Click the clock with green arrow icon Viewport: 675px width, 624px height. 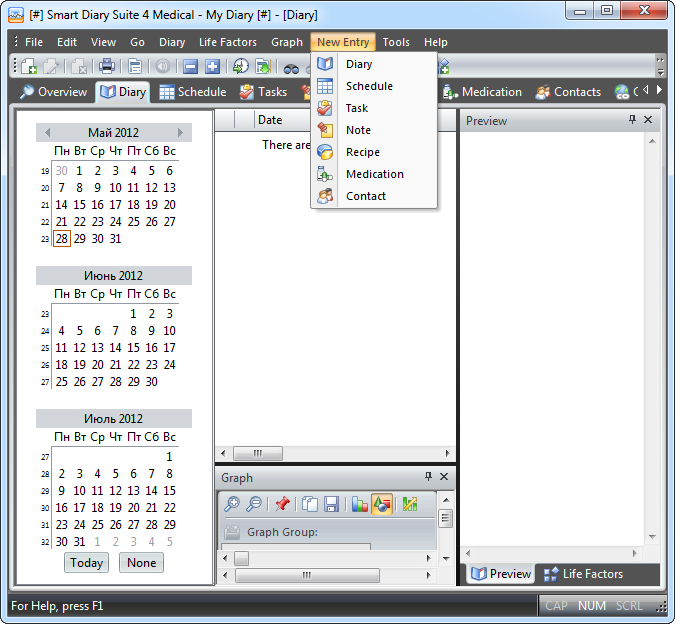coord(241,66)
